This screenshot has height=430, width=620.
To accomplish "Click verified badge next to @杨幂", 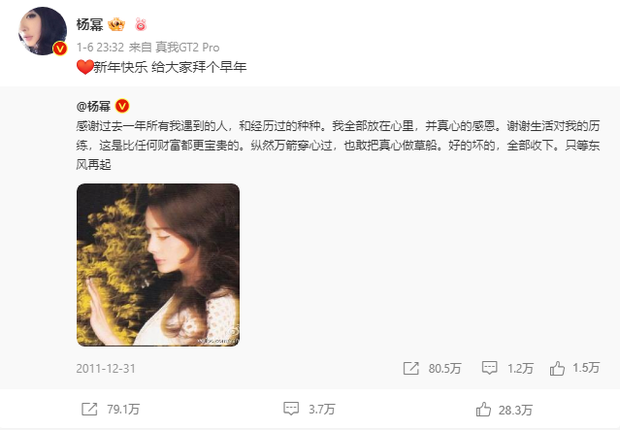I will coord(122,106).
